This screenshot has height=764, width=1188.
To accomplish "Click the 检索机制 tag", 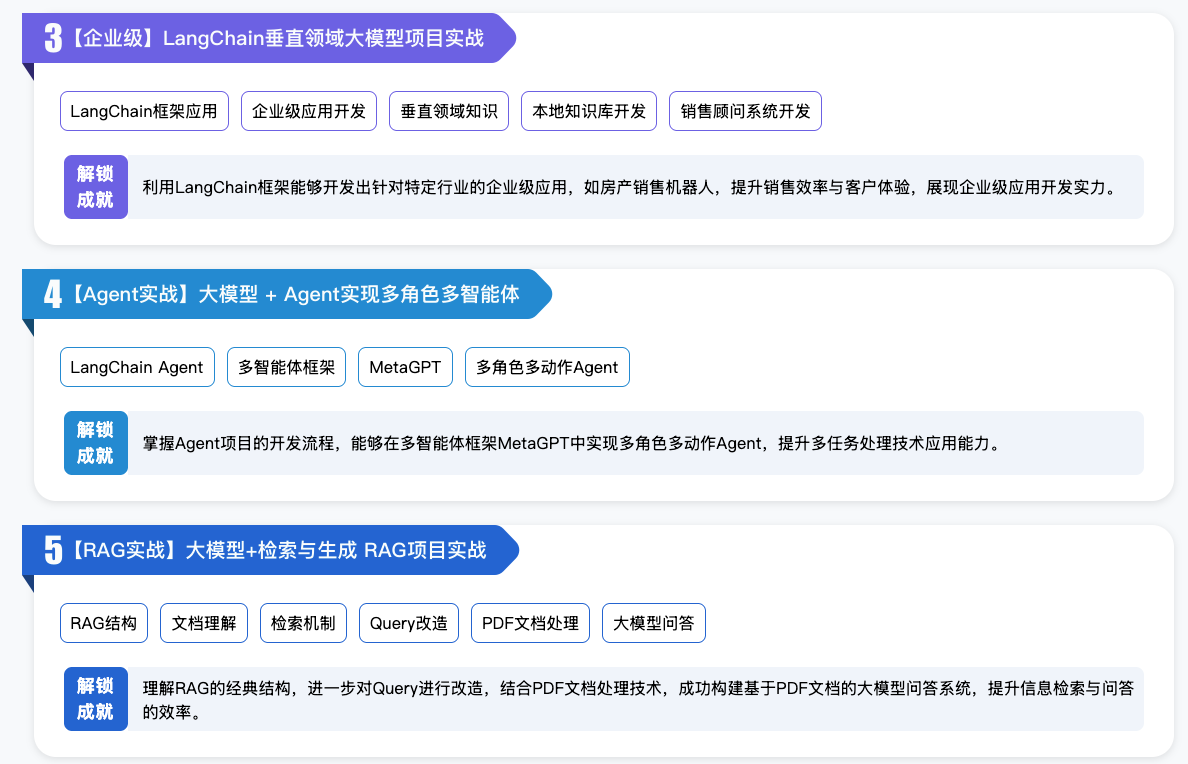I will 303,623.
